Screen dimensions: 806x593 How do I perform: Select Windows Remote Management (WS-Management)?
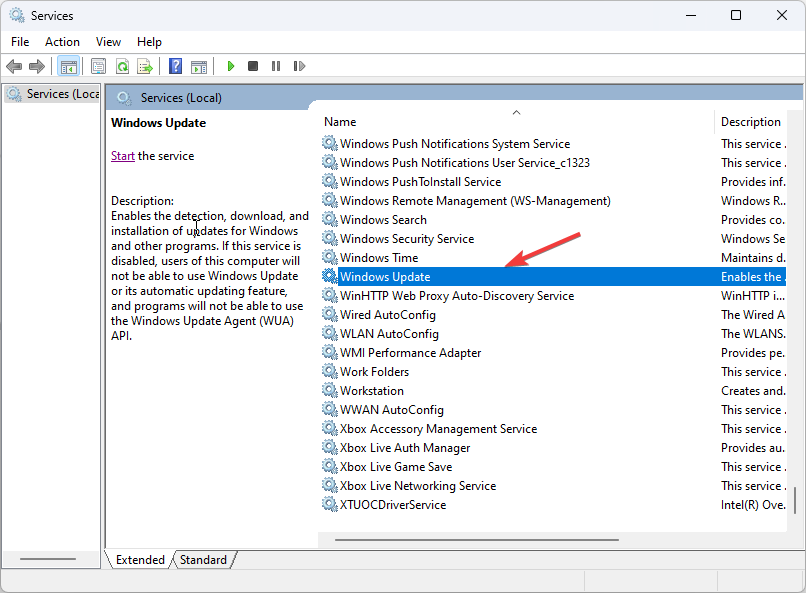553,201
